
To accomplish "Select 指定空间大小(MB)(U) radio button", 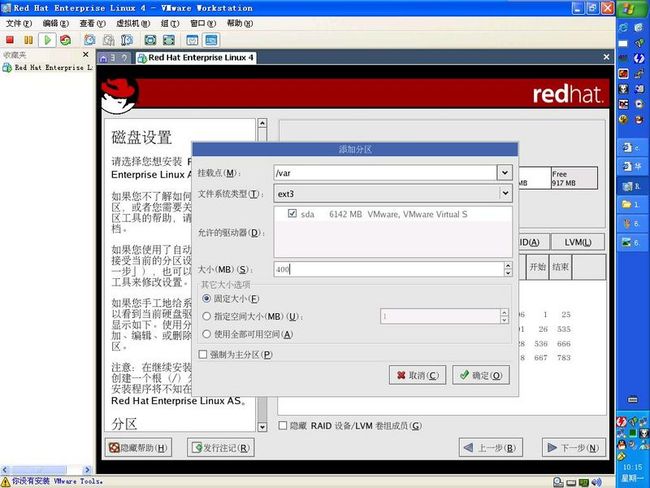I will click(206, 316).
